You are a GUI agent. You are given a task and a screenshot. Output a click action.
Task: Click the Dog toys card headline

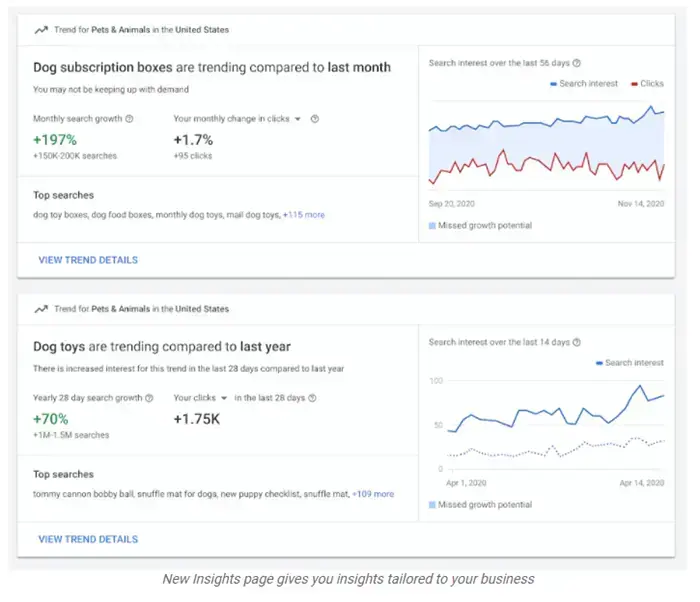tap(162, 347)
